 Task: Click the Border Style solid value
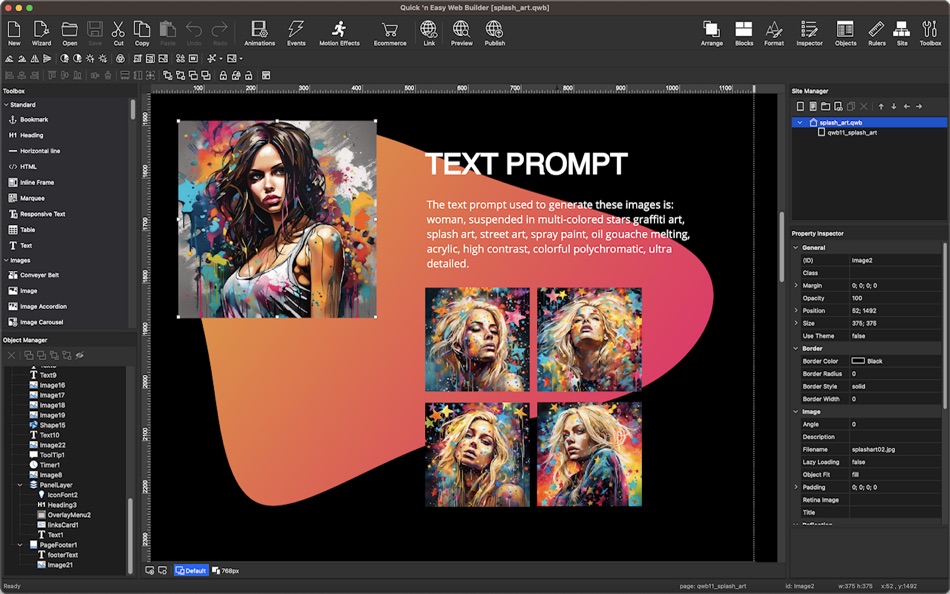(x=895, y=387)
